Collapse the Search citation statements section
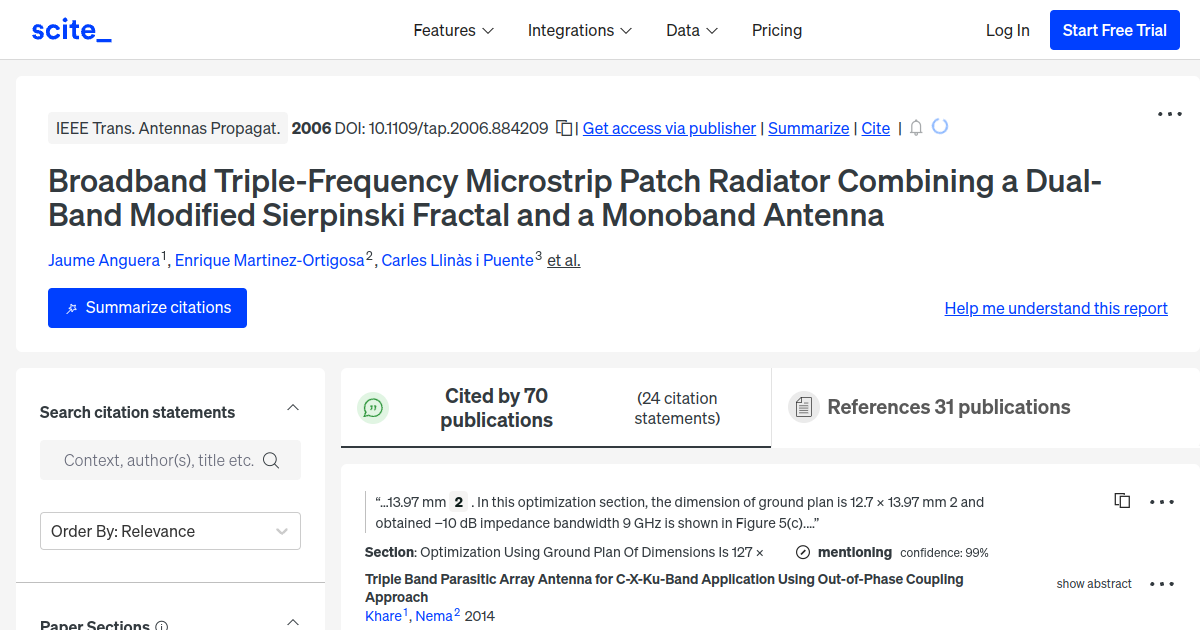Viewport: 1200px width, 630px height. coord(293,407)
